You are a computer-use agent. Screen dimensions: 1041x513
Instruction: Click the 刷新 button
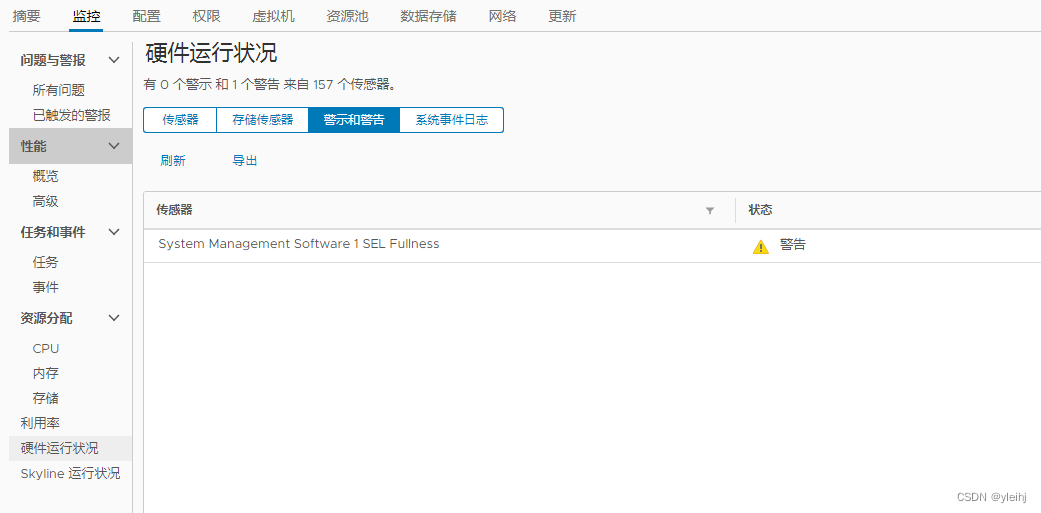(x=173, y=161)
